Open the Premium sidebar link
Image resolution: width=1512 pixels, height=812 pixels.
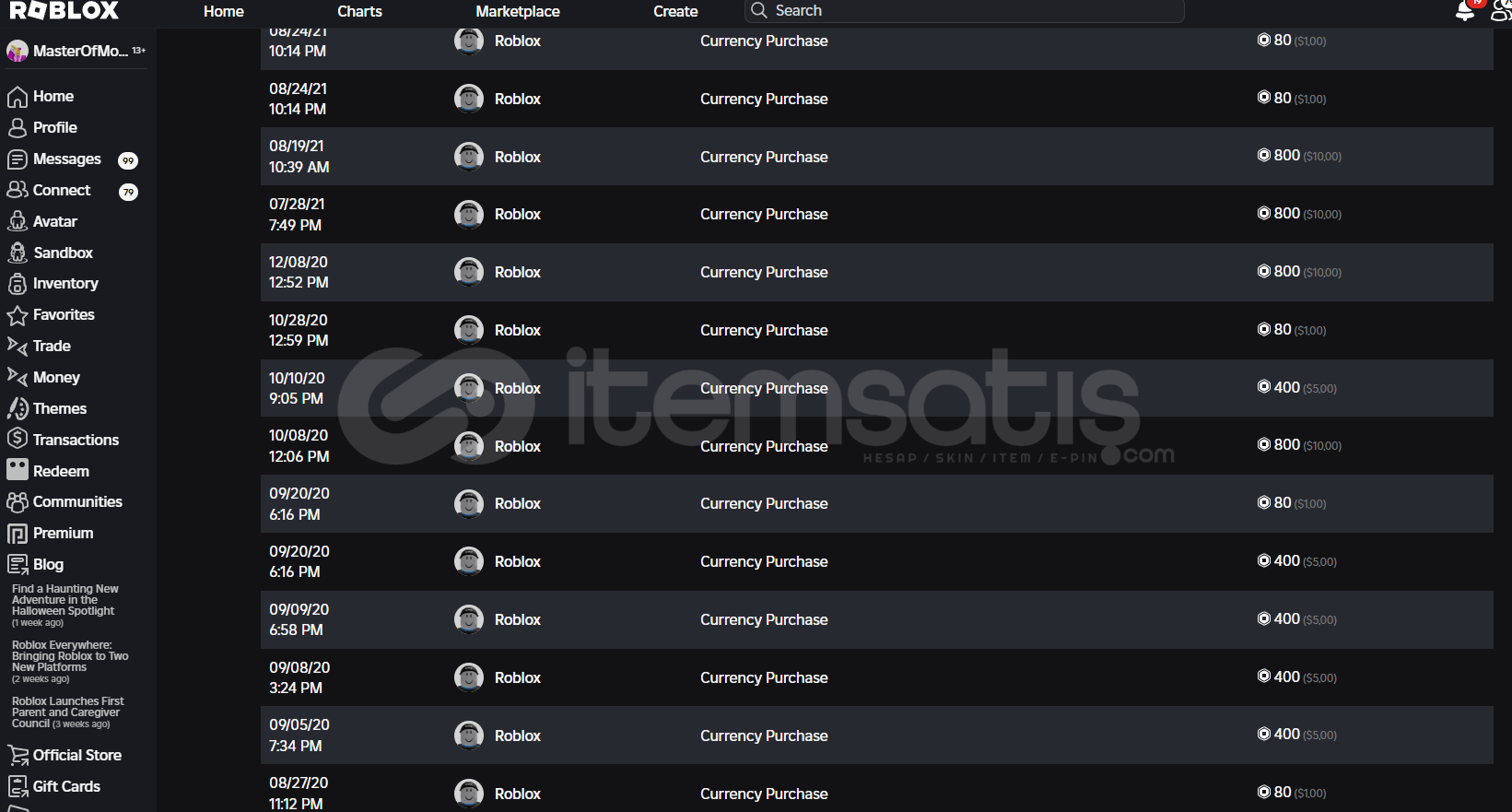(63, 533)
